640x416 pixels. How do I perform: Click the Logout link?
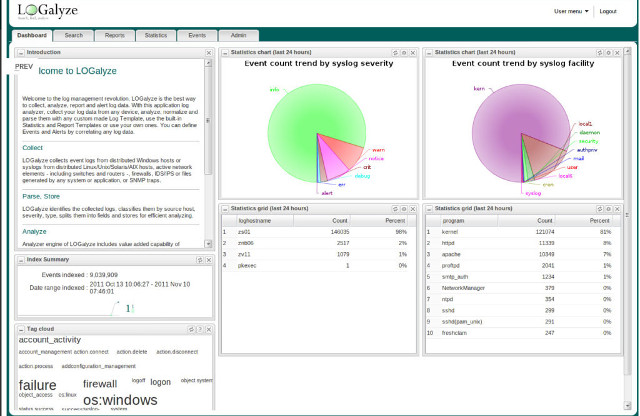click(x=607, y=11)
